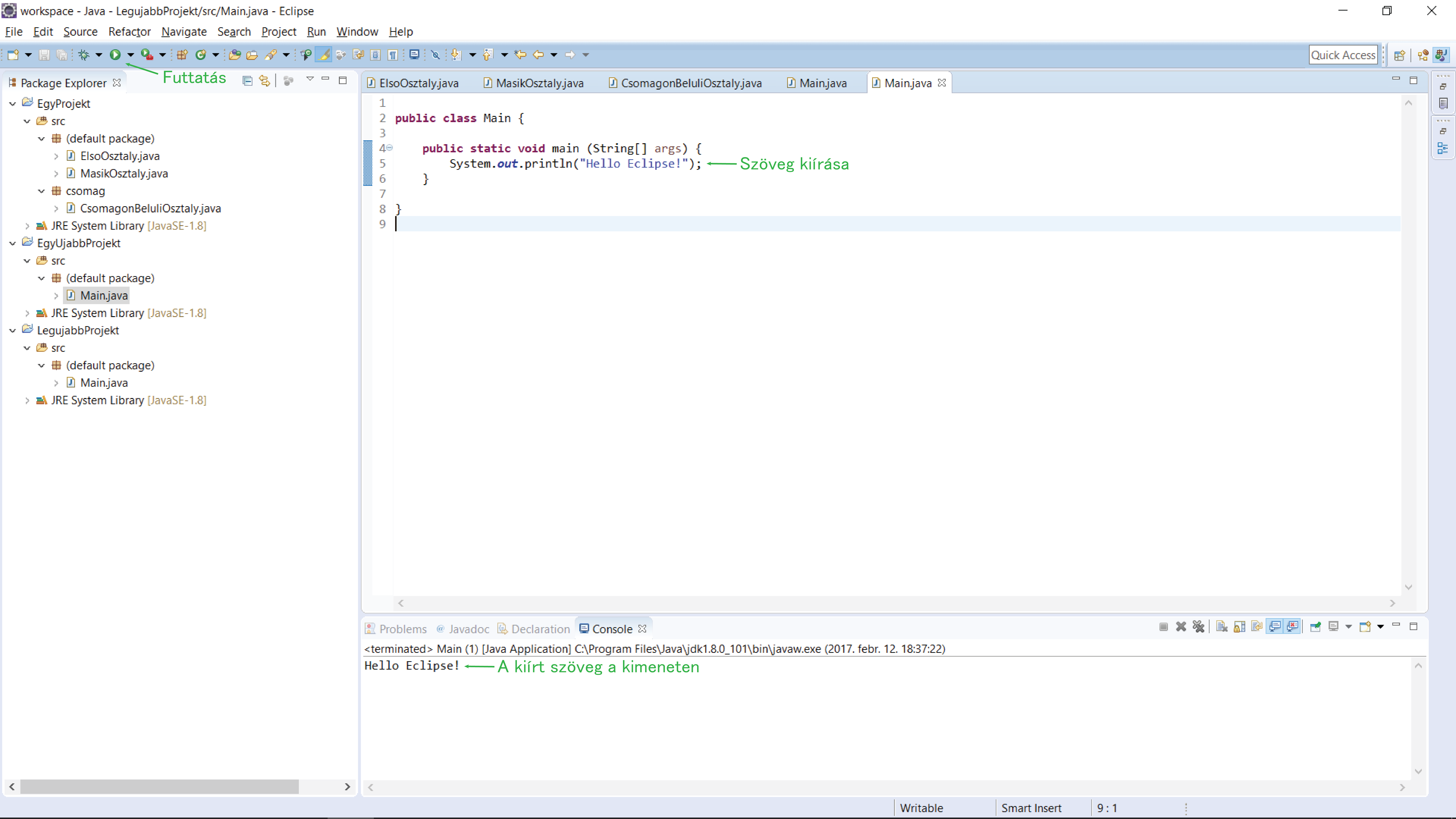Screen dimensions: 1456x819
Task: Click Package Explorer horizontal scrollbar thumb
Action: point(159,787)
